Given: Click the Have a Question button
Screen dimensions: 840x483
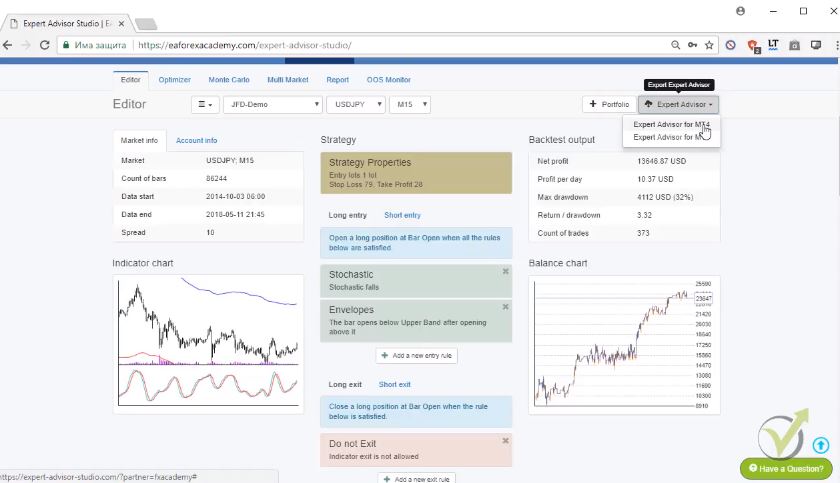Looking at the screenshot, I should point(786,469).
